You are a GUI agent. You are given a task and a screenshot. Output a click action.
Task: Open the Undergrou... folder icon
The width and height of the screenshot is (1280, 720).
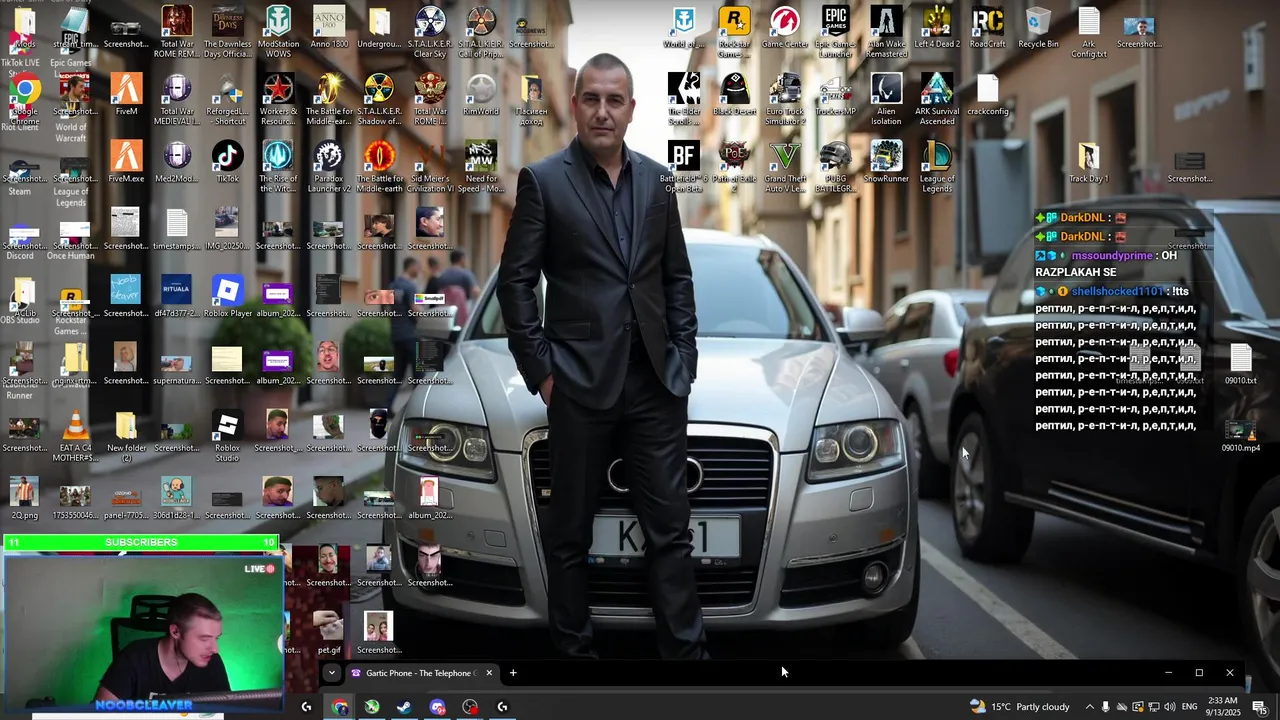[x=379, y=28]
